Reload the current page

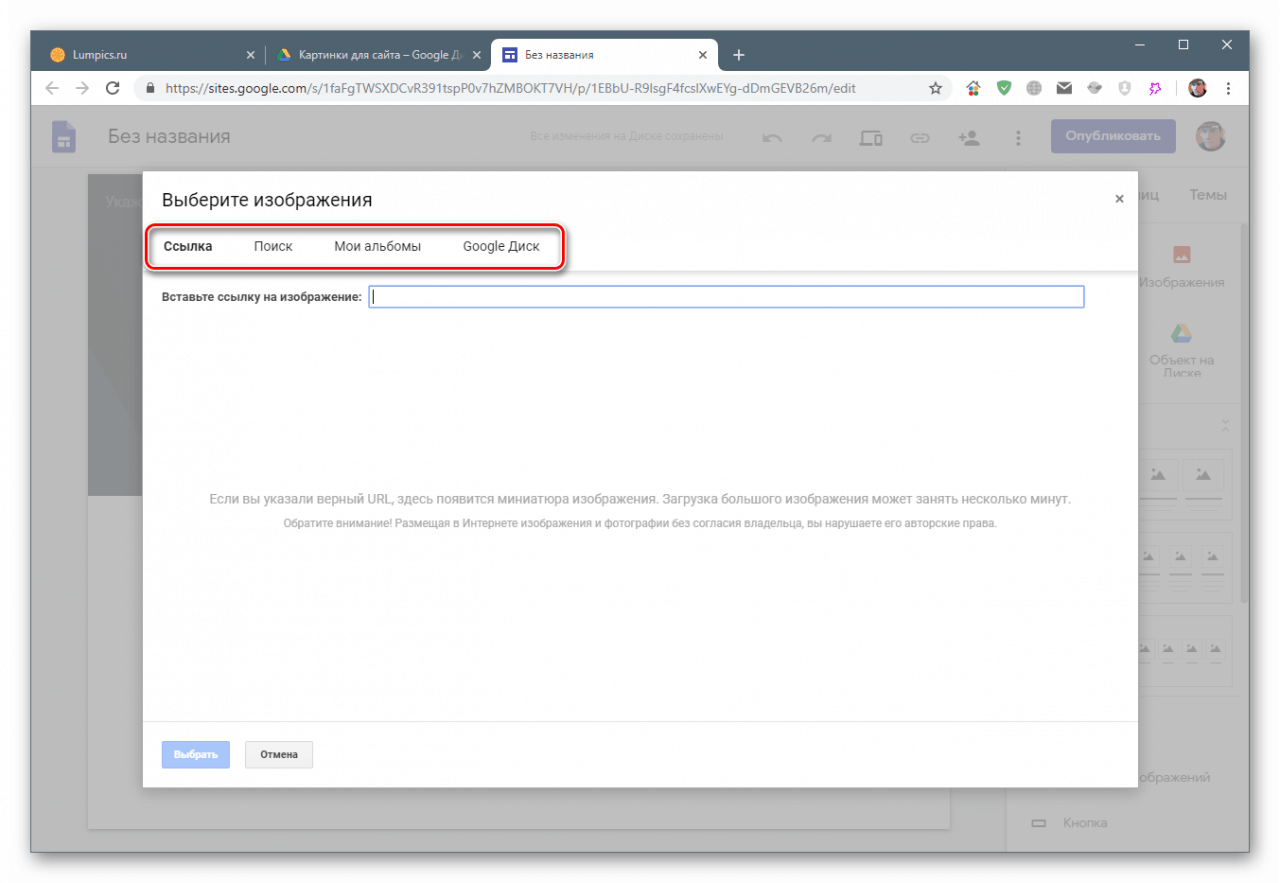point(113,88)
